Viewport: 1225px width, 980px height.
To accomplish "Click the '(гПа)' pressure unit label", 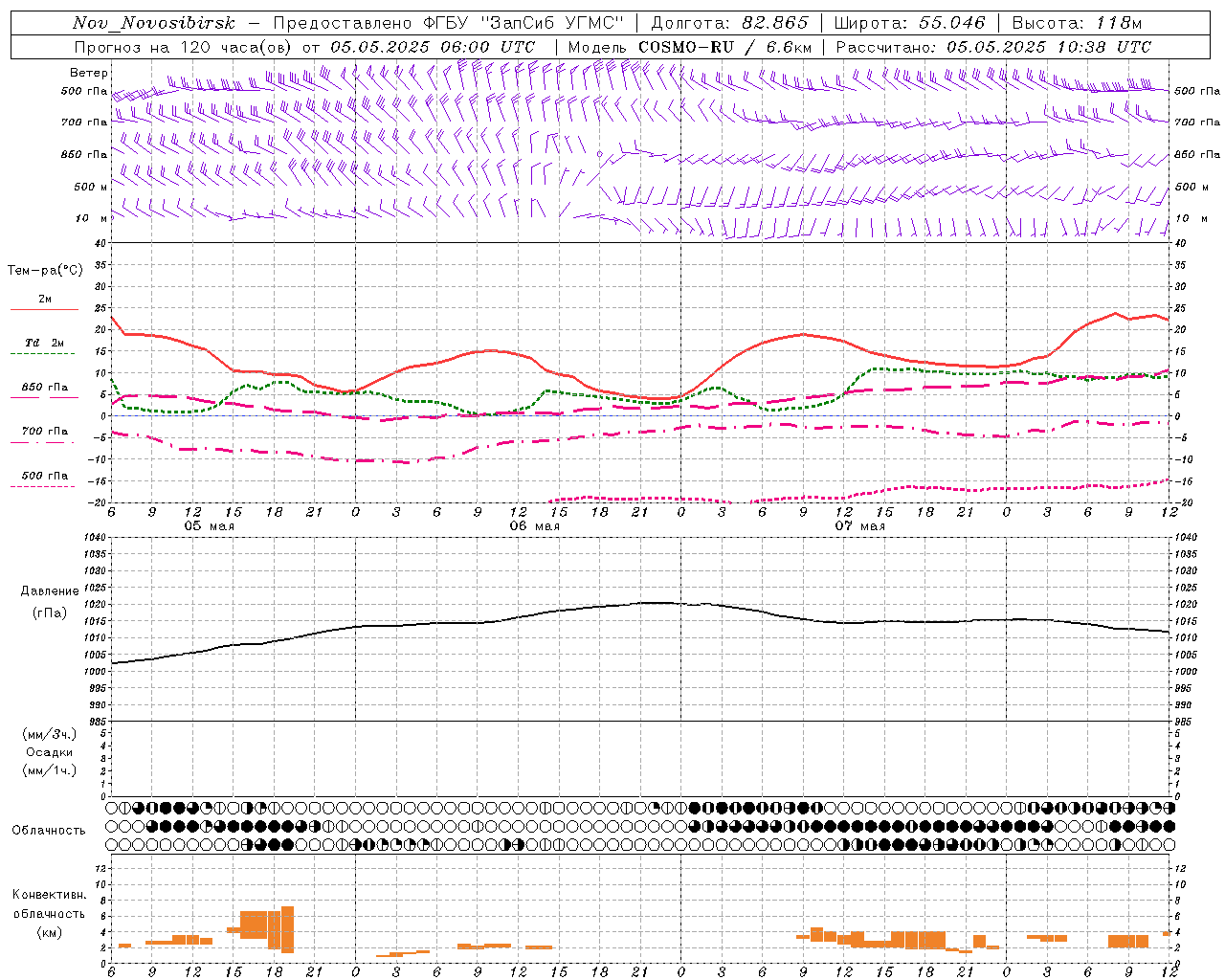I will pos(50,612).
